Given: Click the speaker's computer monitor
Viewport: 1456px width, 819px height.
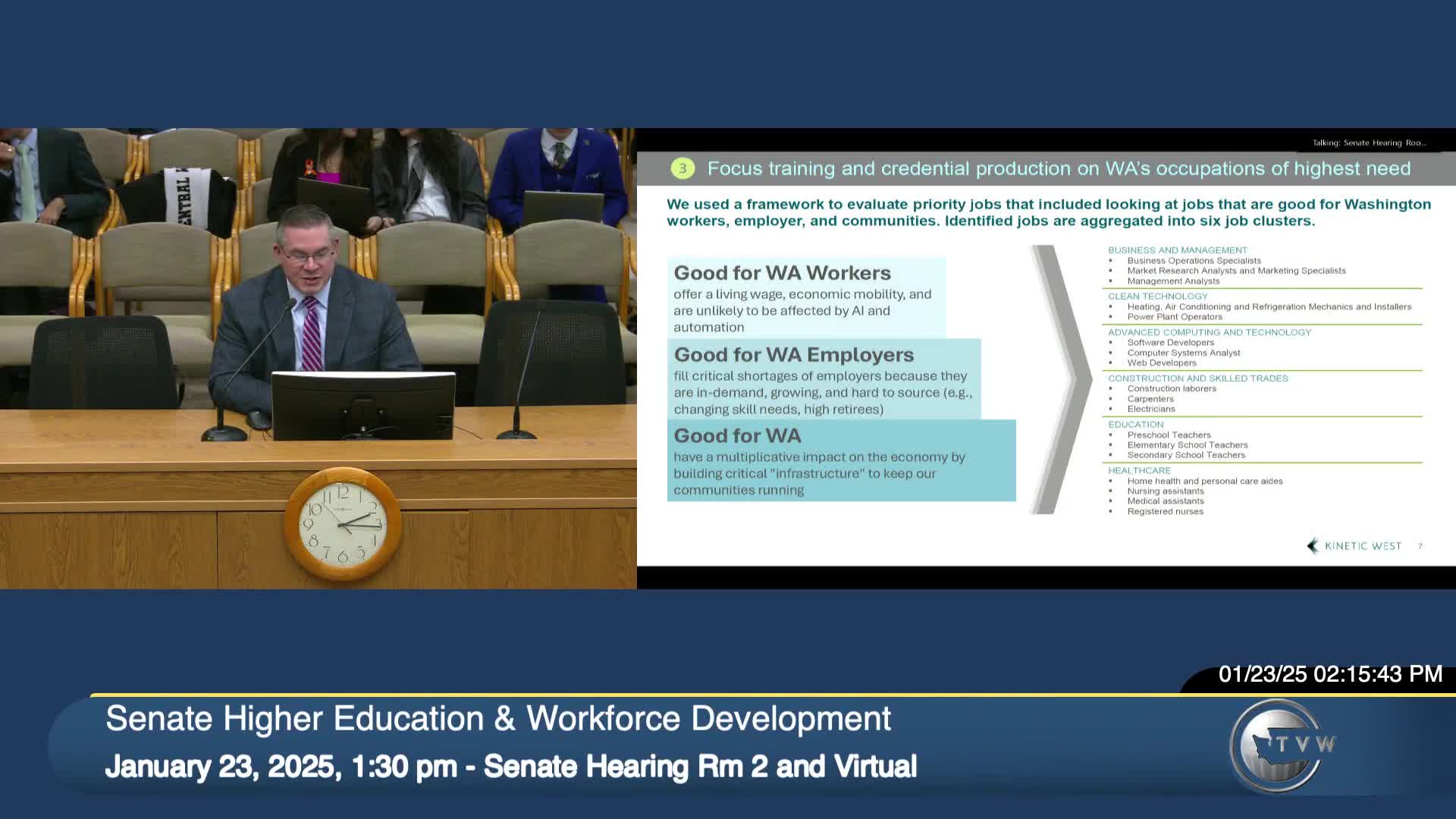Looking at the screenshot, I should pyautogui.click(x=363, y=405).
